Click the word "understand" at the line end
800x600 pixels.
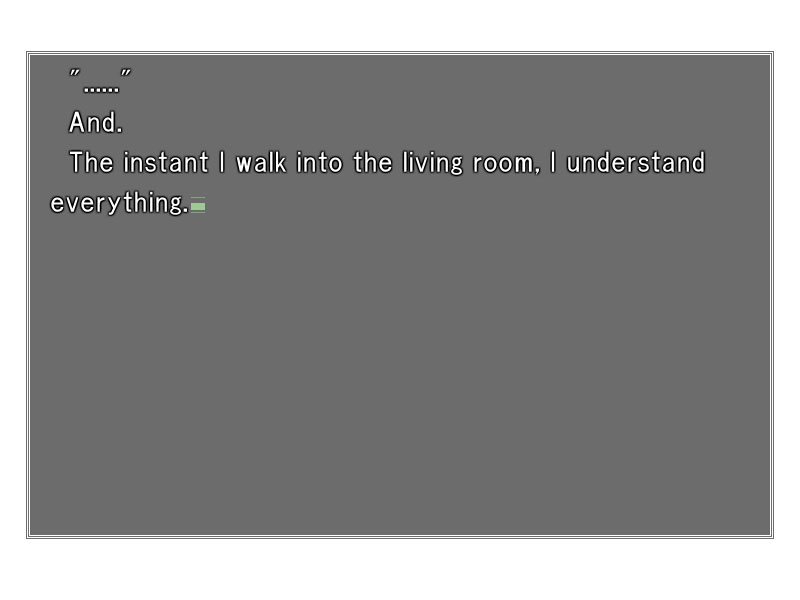click(636, 162)
